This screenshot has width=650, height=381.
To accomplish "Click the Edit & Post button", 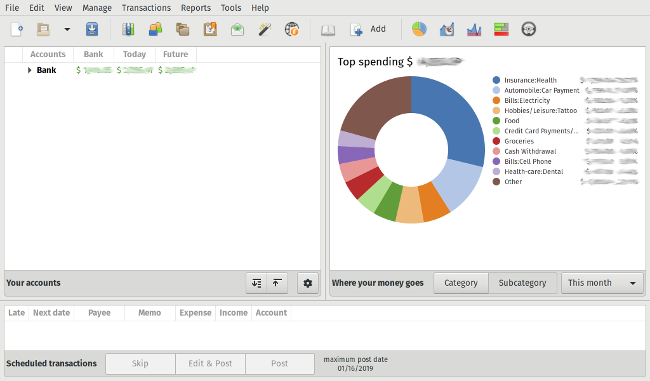I will pyautogui.click(x=210, y=364).
